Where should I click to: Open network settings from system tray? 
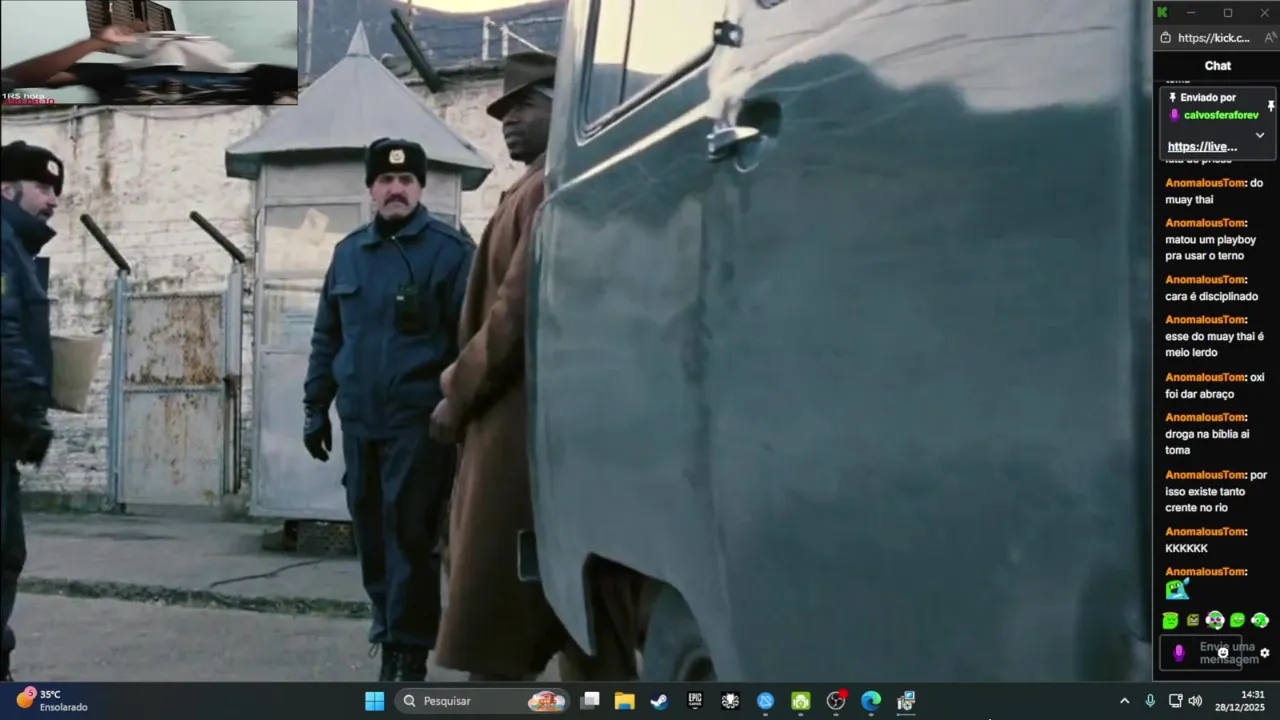1175,701
